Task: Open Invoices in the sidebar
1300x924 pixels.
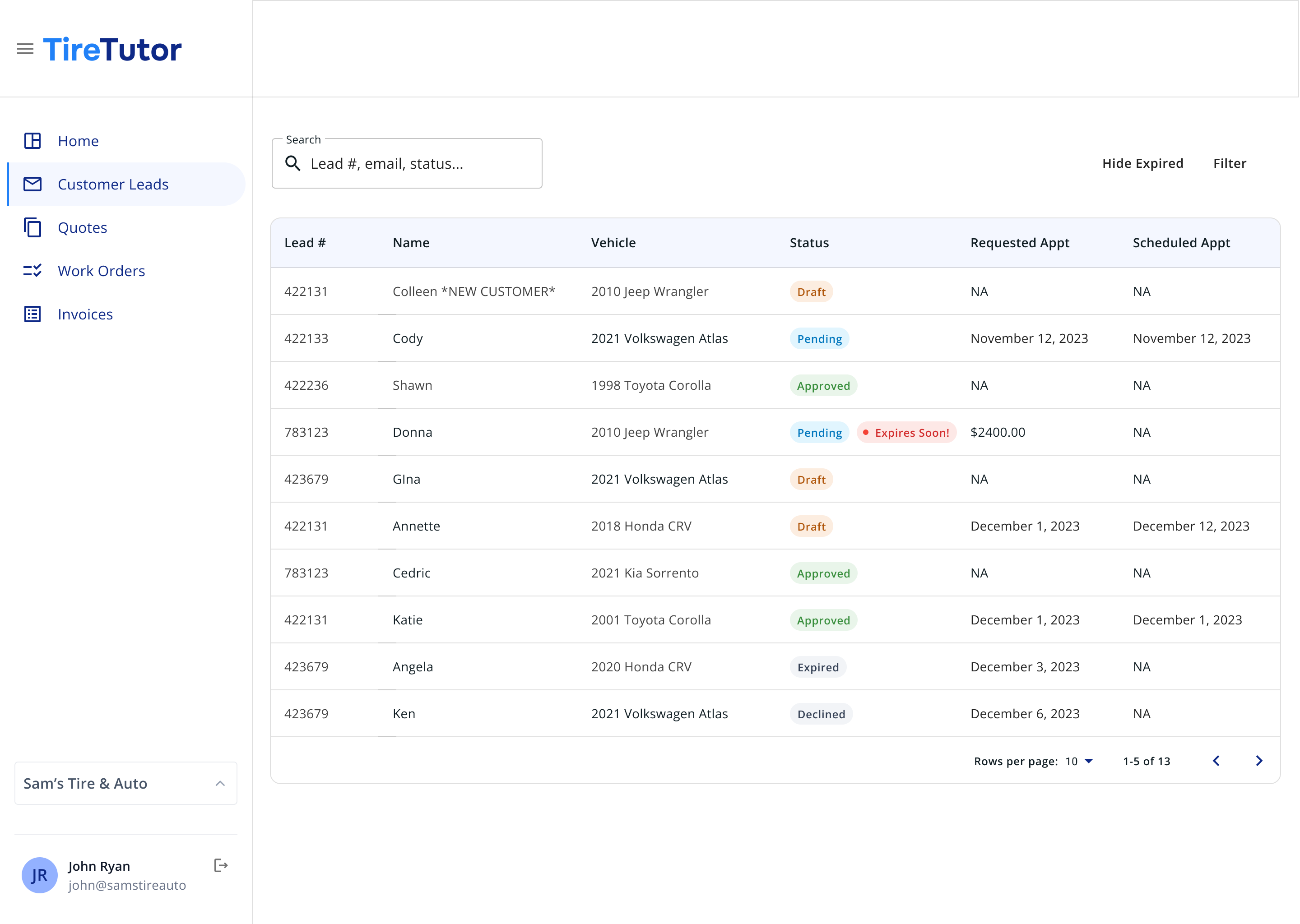Action: pos(85,314)
